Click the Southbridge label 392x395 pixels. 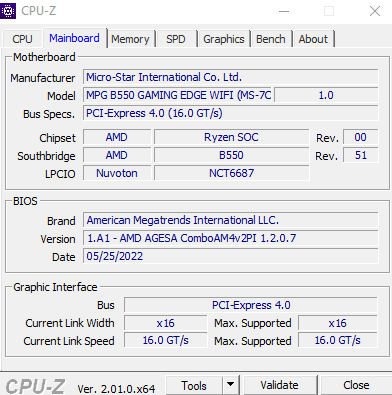[x=46, y=156]
